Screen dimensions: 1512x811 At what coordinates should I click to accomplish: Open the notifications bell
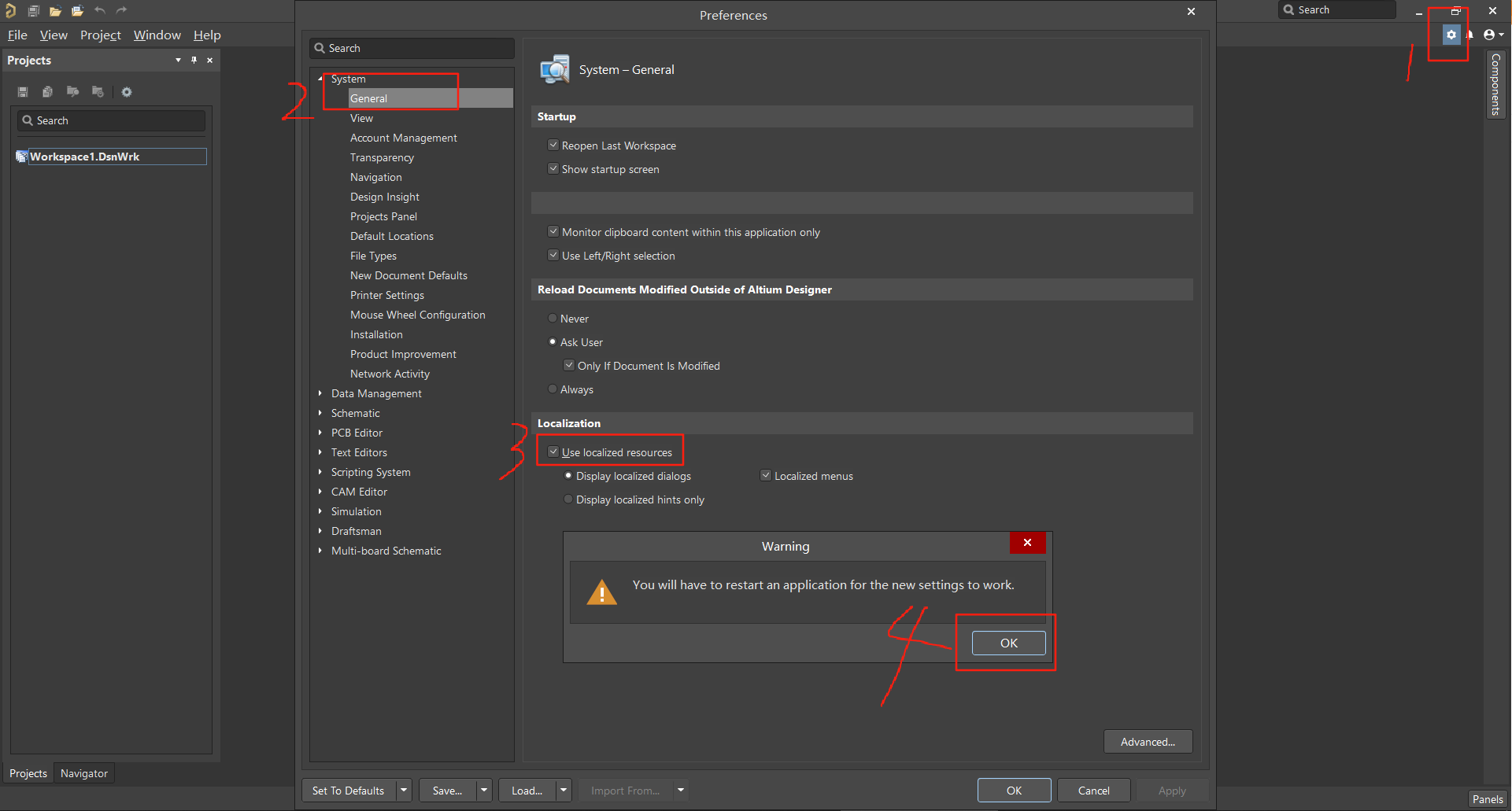(x=1469, y=35)
